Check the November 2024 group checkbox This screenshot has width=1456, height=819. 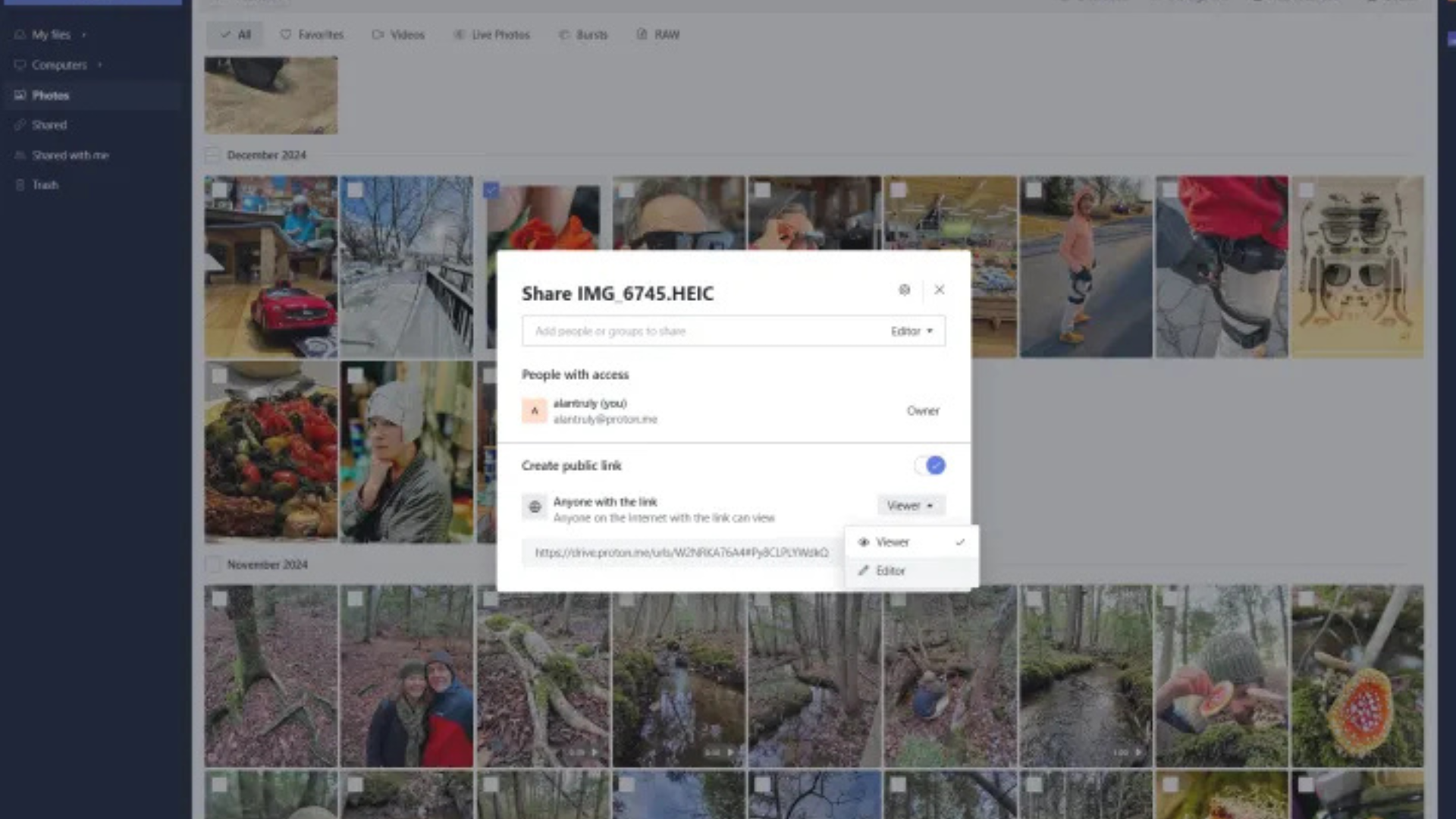pyautogui.click(x=212, y=565)
